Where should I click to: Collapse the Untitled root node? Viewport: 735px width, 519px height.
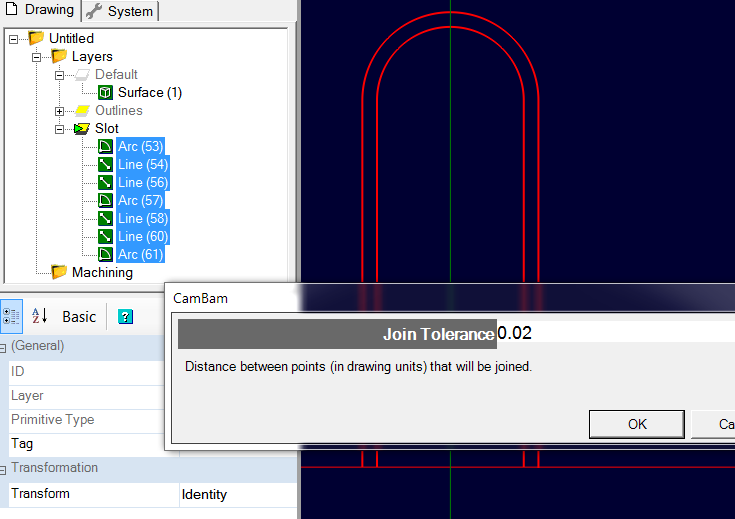point(14,39)
